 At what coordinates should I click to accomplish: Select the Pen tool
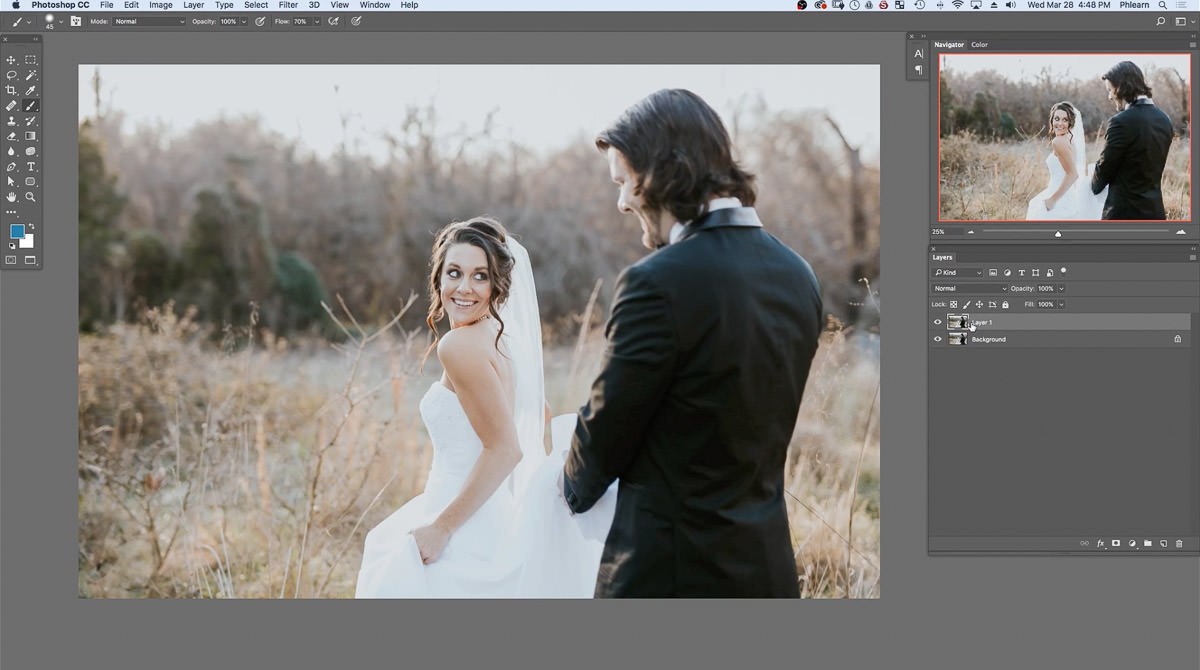click(x=12, y=166)
